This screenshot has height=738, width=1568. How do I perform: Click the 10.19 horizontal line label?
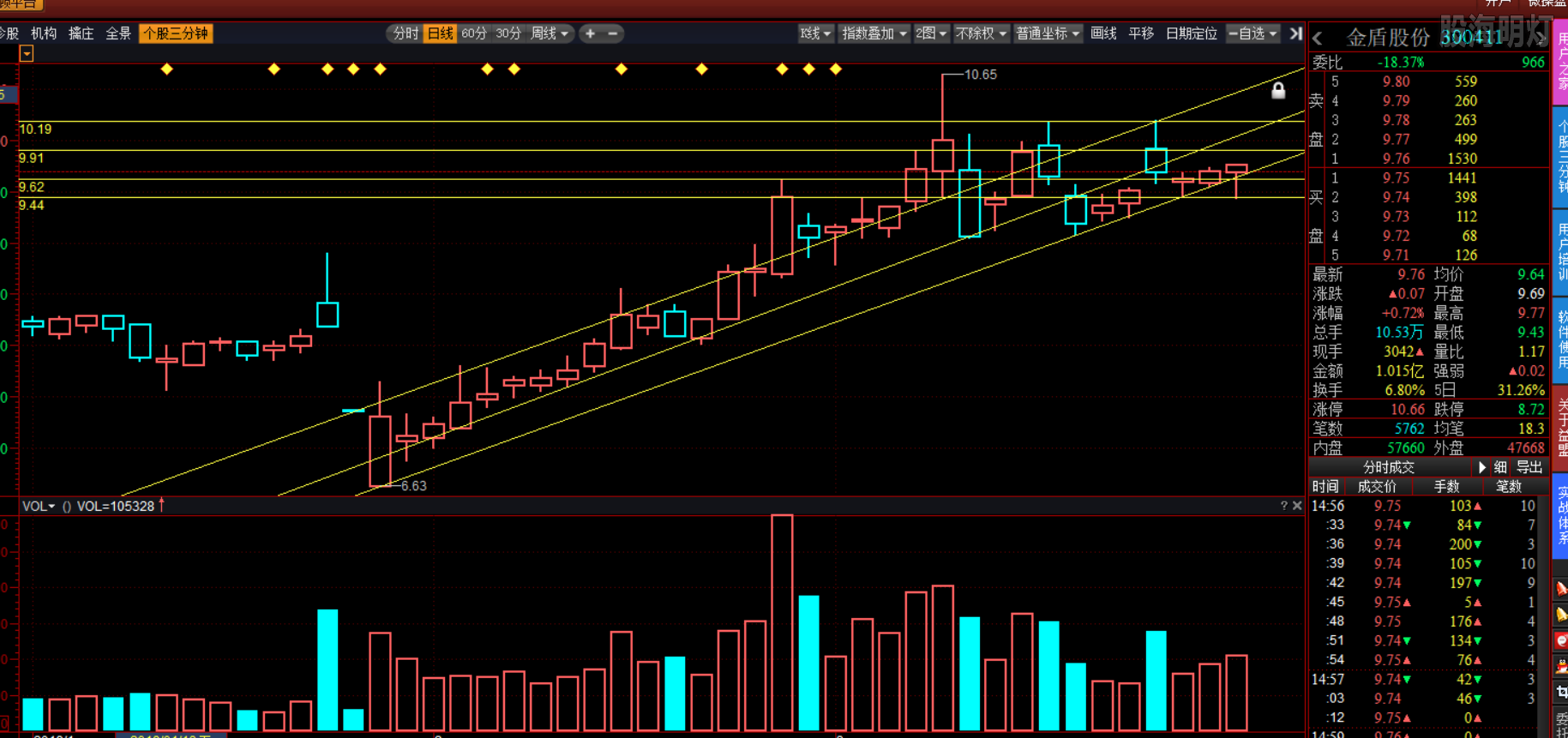point(35,129)
